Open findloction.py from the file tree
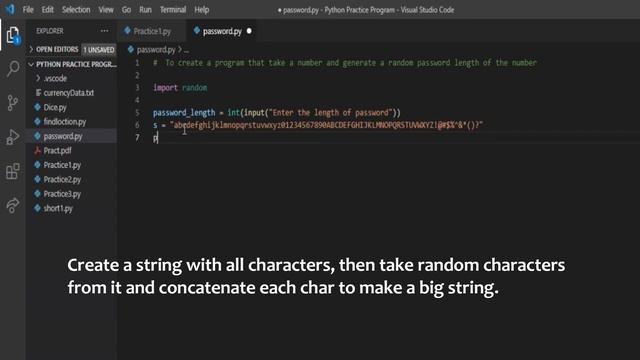 coord(64,122)
